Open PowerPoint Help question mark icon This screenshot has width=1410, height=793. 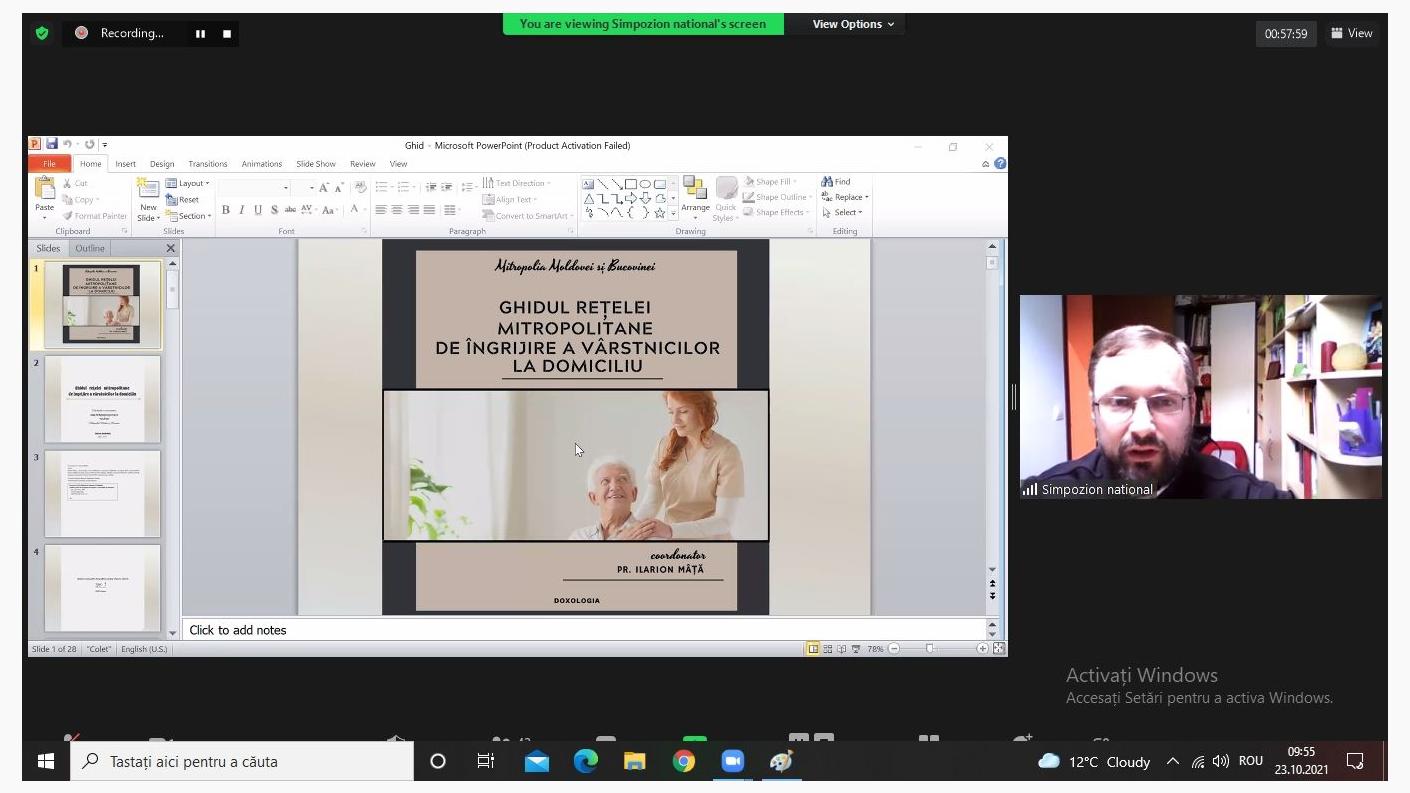[1000, 164]
